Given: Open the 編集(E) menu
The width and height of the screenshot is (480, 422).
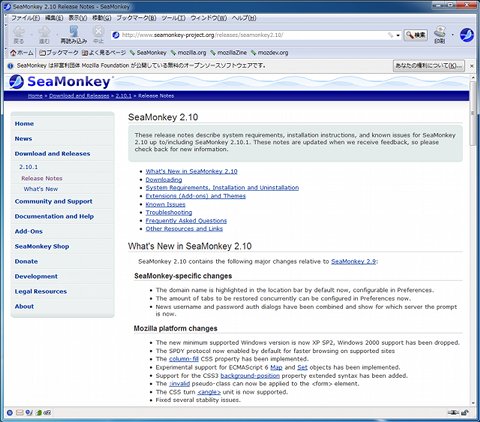Looking at the screenshot, I should (x=54, y=18).
